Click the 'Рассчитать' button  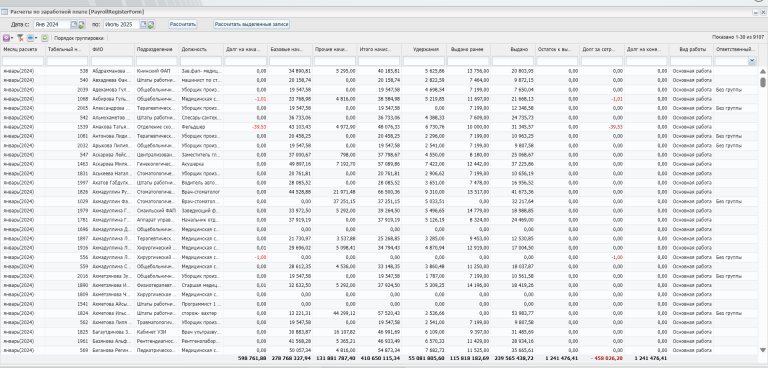pyautogui.click(x=183, y=24)
